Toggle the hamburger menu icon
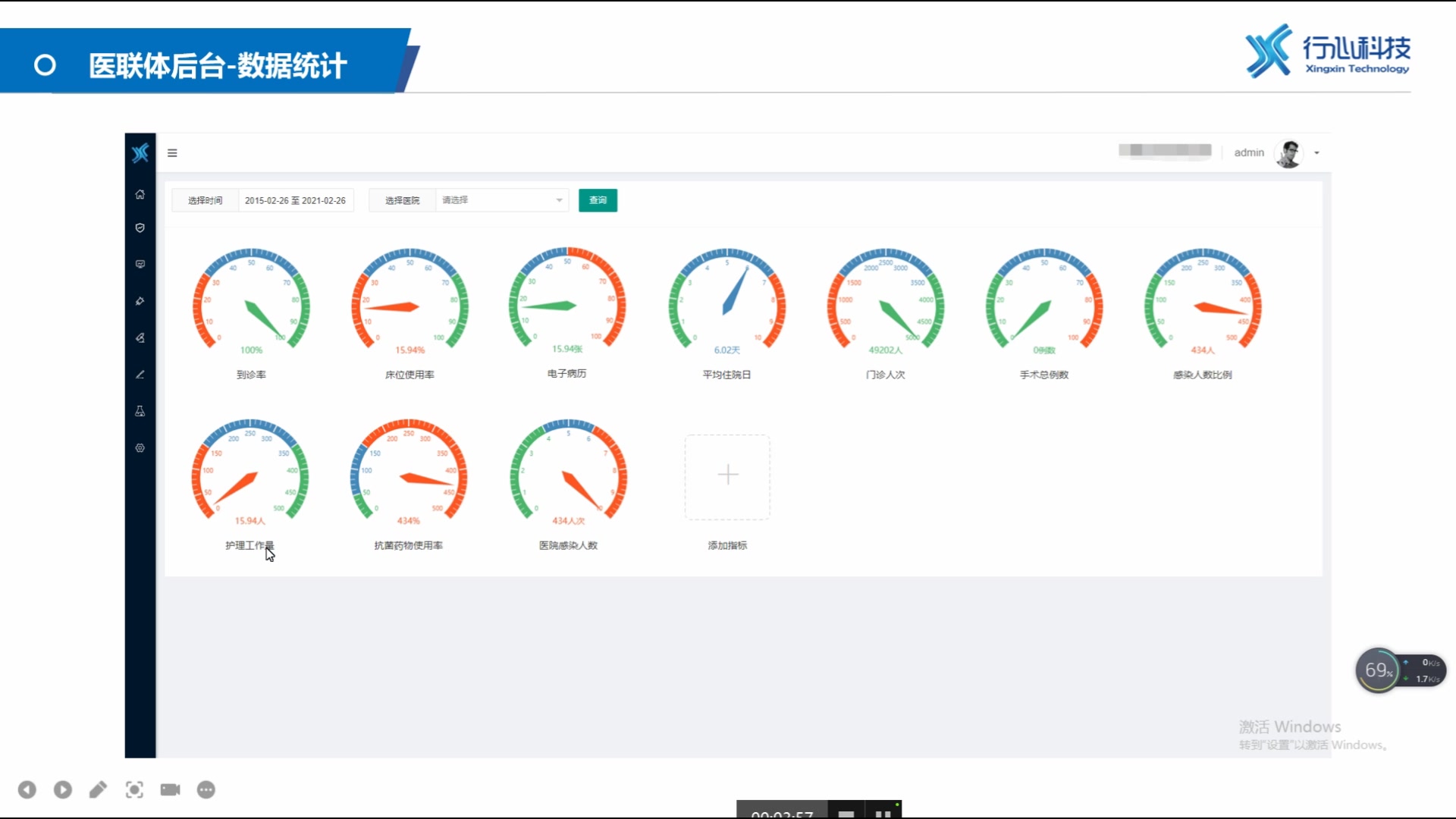Viewport: 1456px width, 819px height. pos(172,152)
